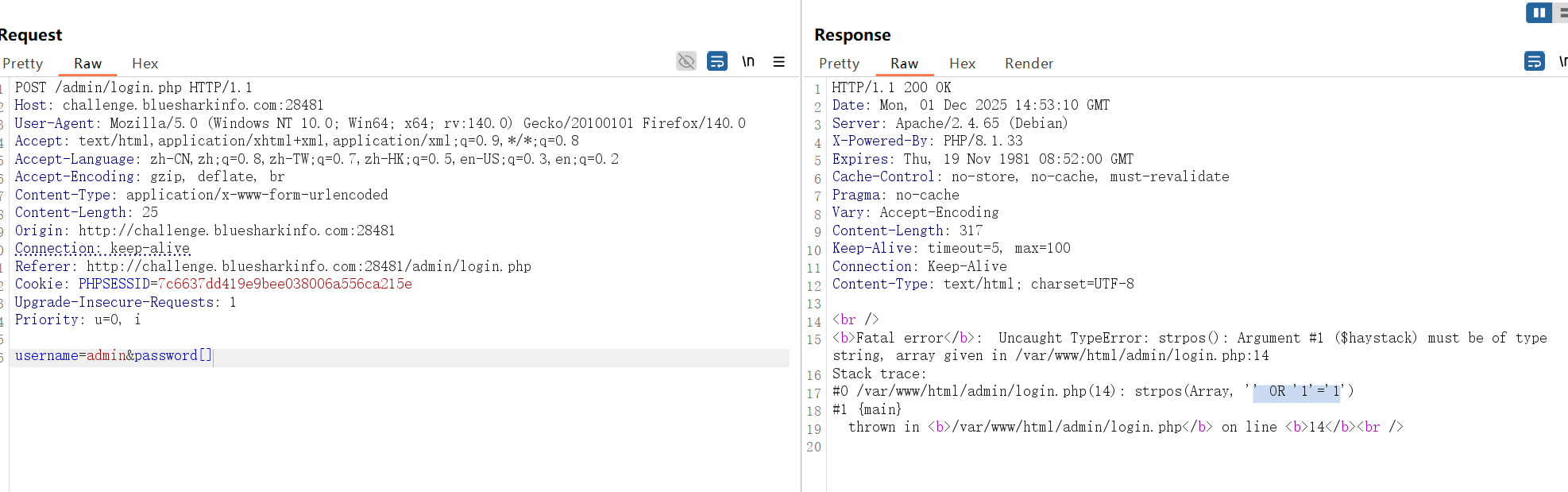
Task: Toggle the \n newline display in Request
Action: coord(747,61)
